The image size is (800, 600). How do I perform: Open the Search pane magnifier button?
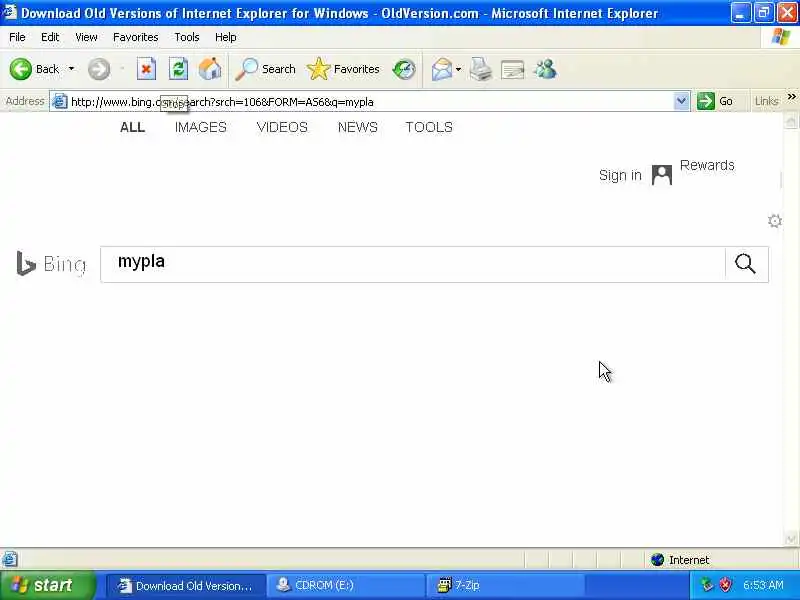tap(265, 69)
